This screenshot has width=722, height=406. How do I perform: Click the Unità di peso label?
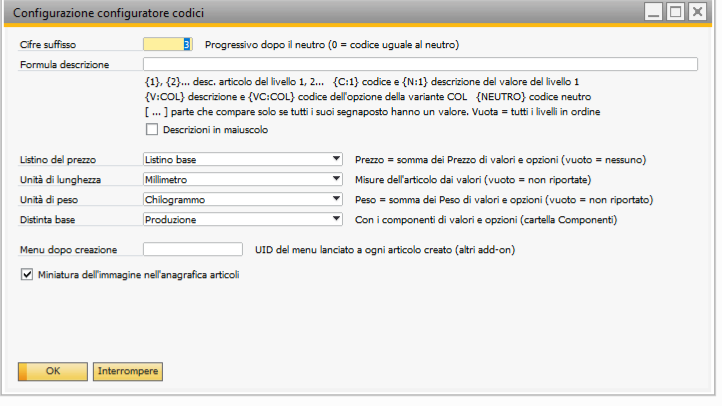click(49, 200)
